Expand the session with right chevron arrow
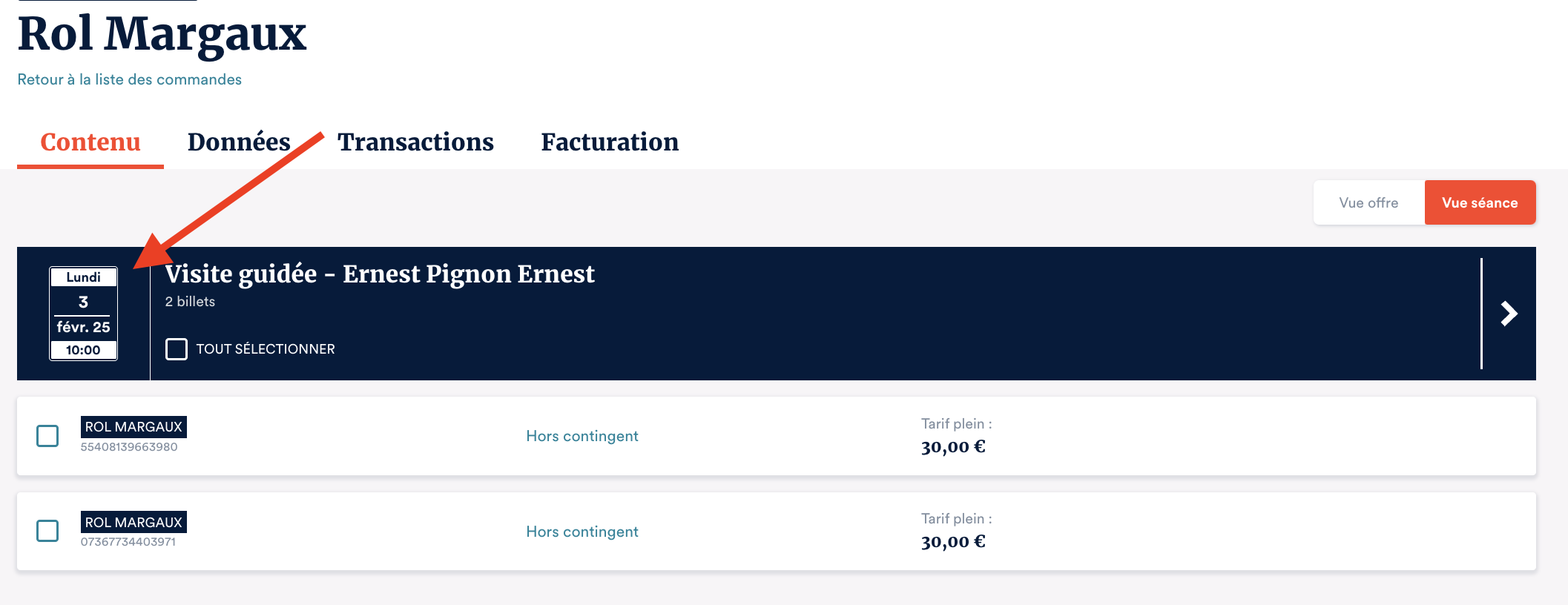The height and width of the screenshot is (605, 1568). [1509, 314]
